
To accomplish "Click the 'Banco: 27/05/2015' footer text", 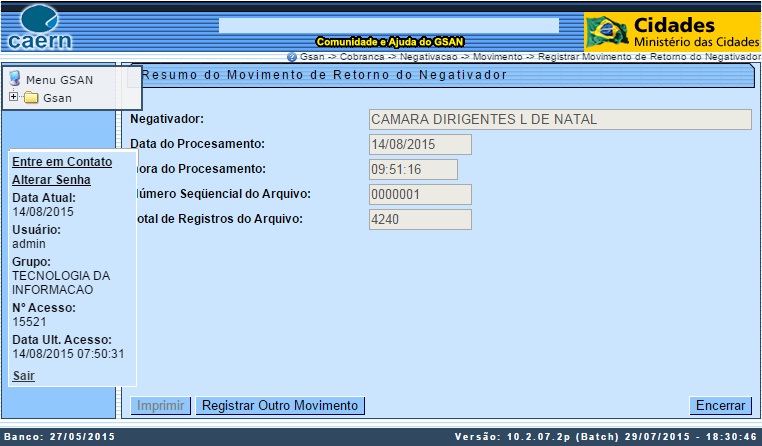I will [x=60, y=436].
